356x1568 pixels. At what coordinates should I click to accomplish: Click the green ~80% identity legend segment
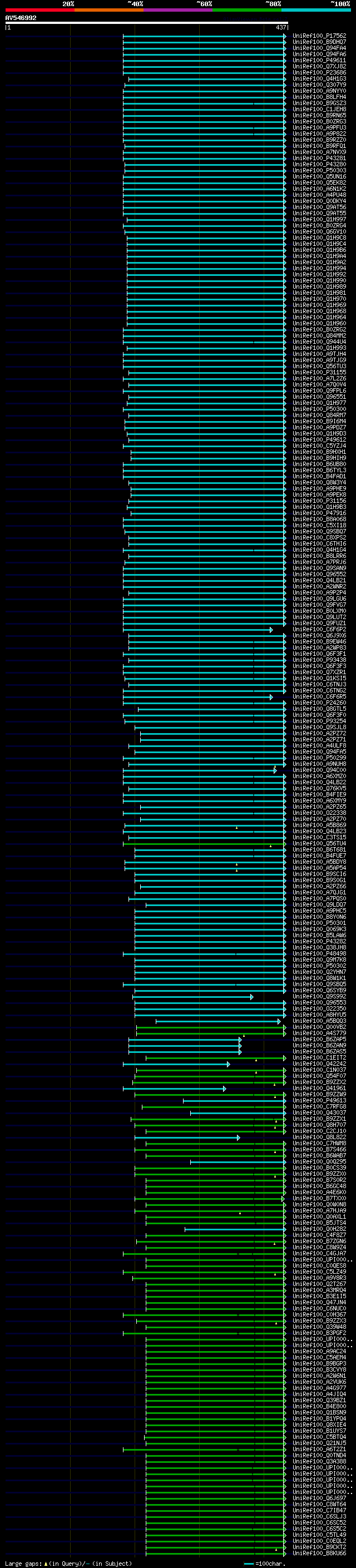[x=247, y=11]
